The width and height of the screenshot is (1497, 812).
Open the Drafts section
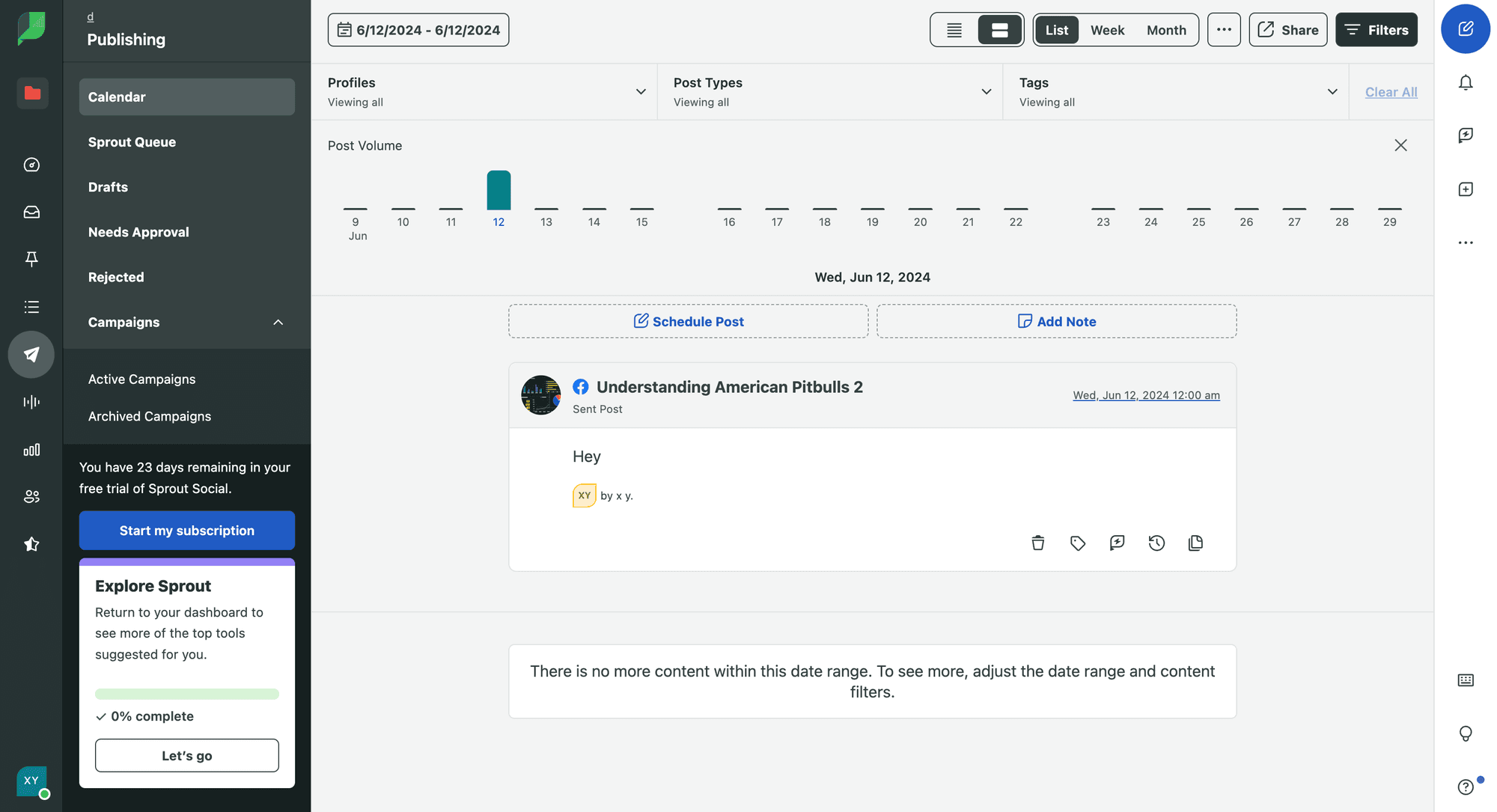pos(108,187)
